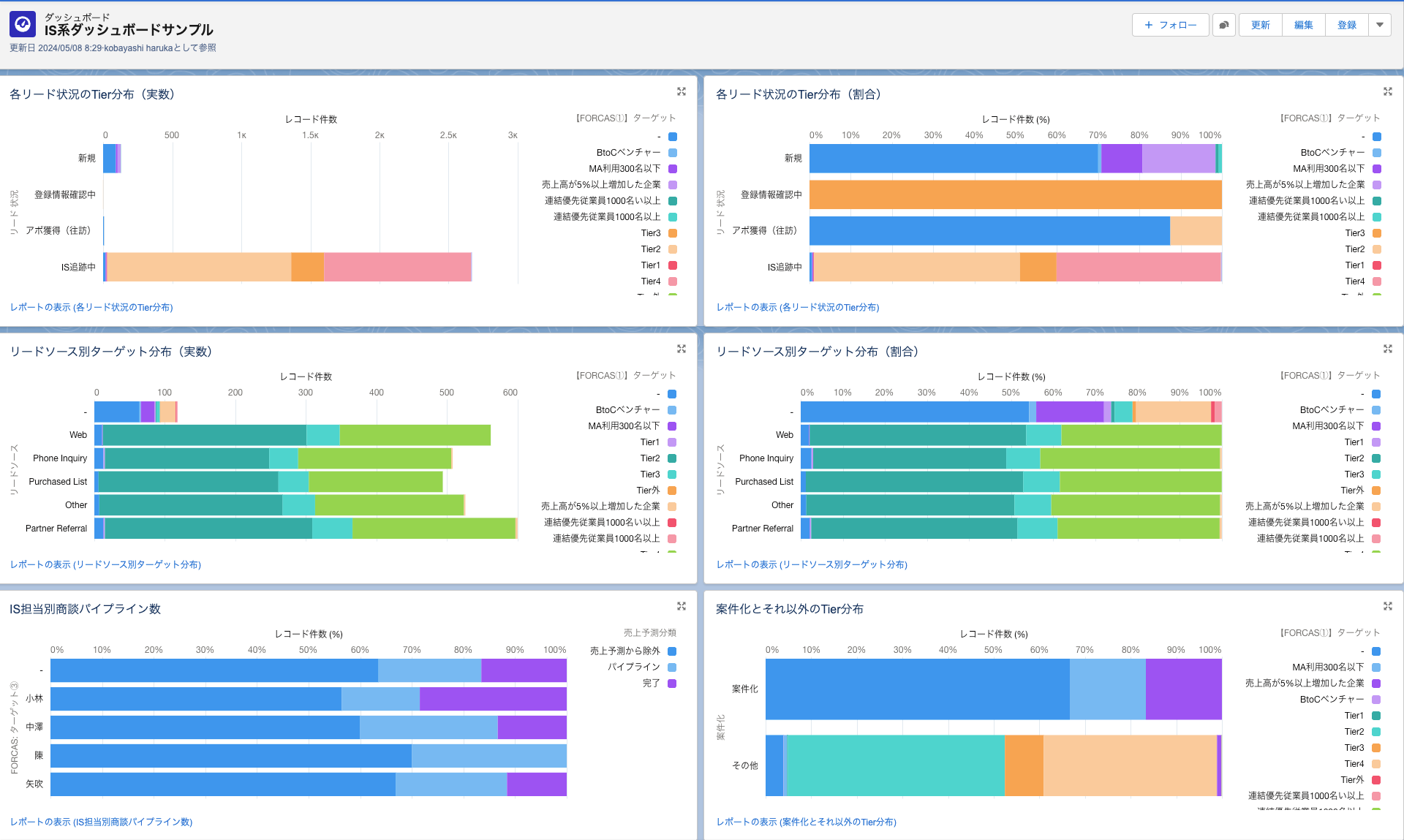The image size is (1404, 840).
Task: Click the dashboard icon beside the title
Action: (23, 24)
